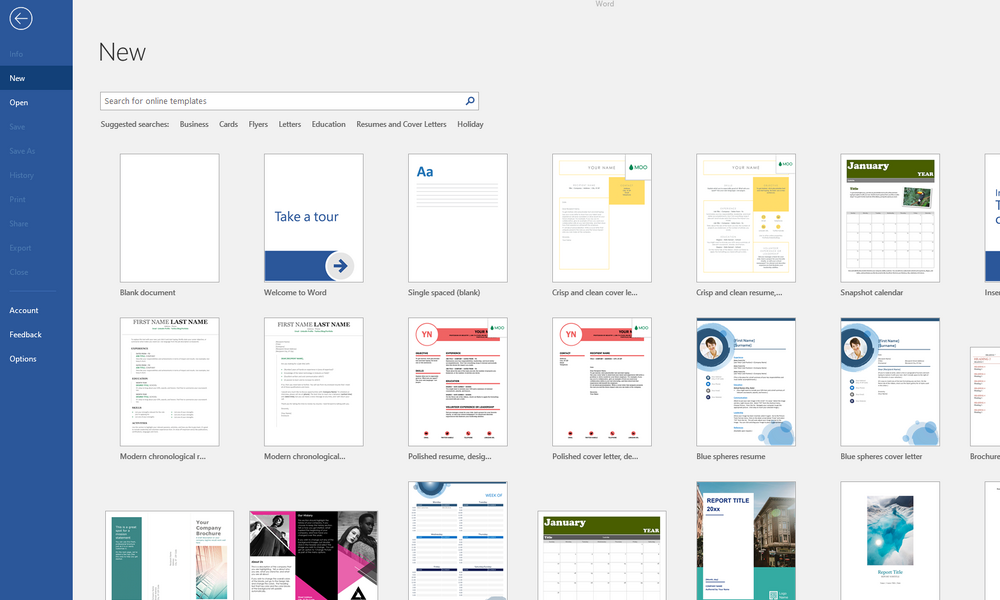Click the search magnifier icon
Image resolution: width=1000 pixels, height=600 pixels.
(470, 101)
